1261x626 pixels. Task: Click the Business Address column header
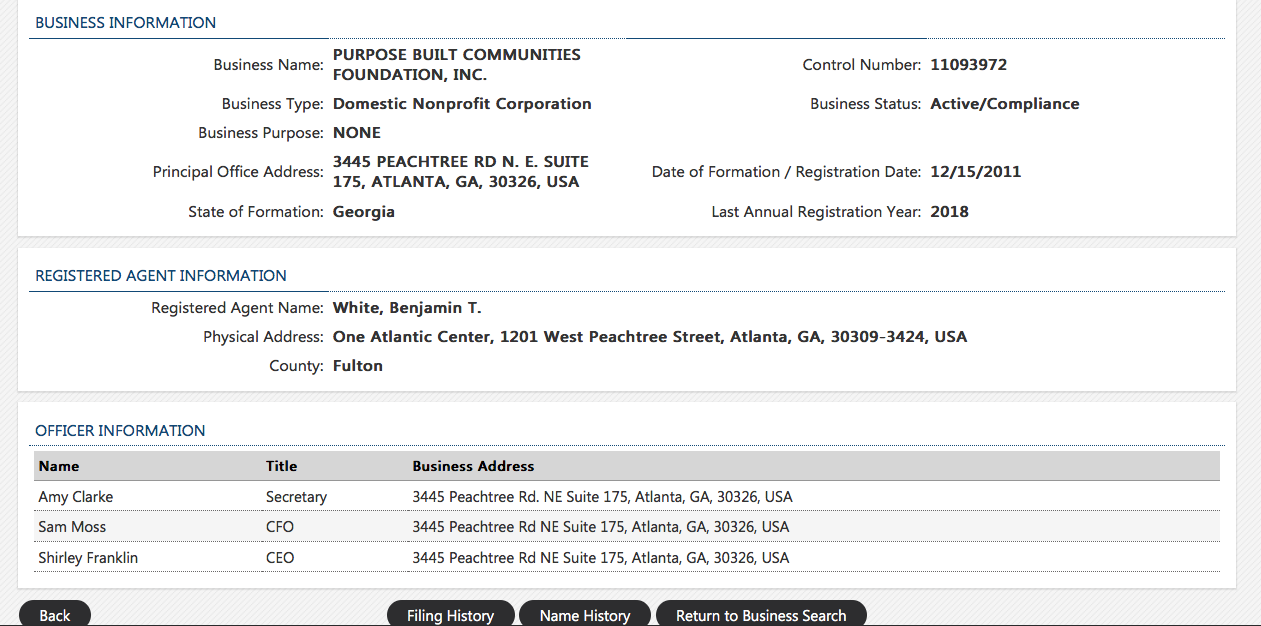click(473, 466)
